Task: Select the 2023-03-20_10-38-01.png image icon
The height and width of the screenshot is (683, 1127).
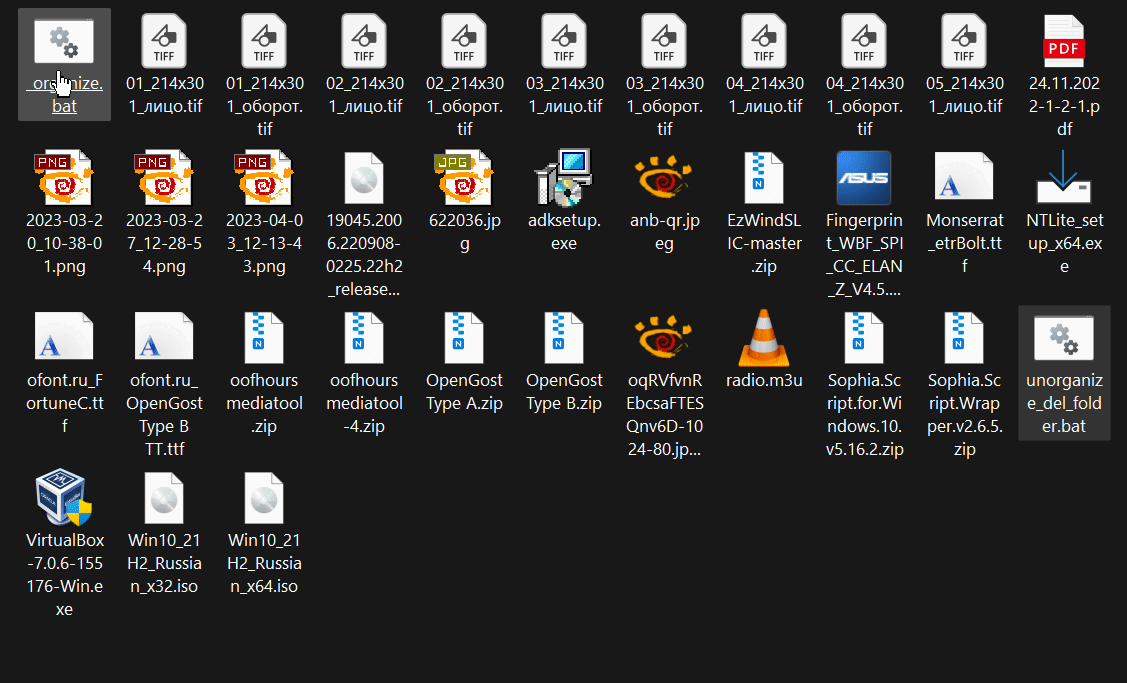Action: click(64, 178)
